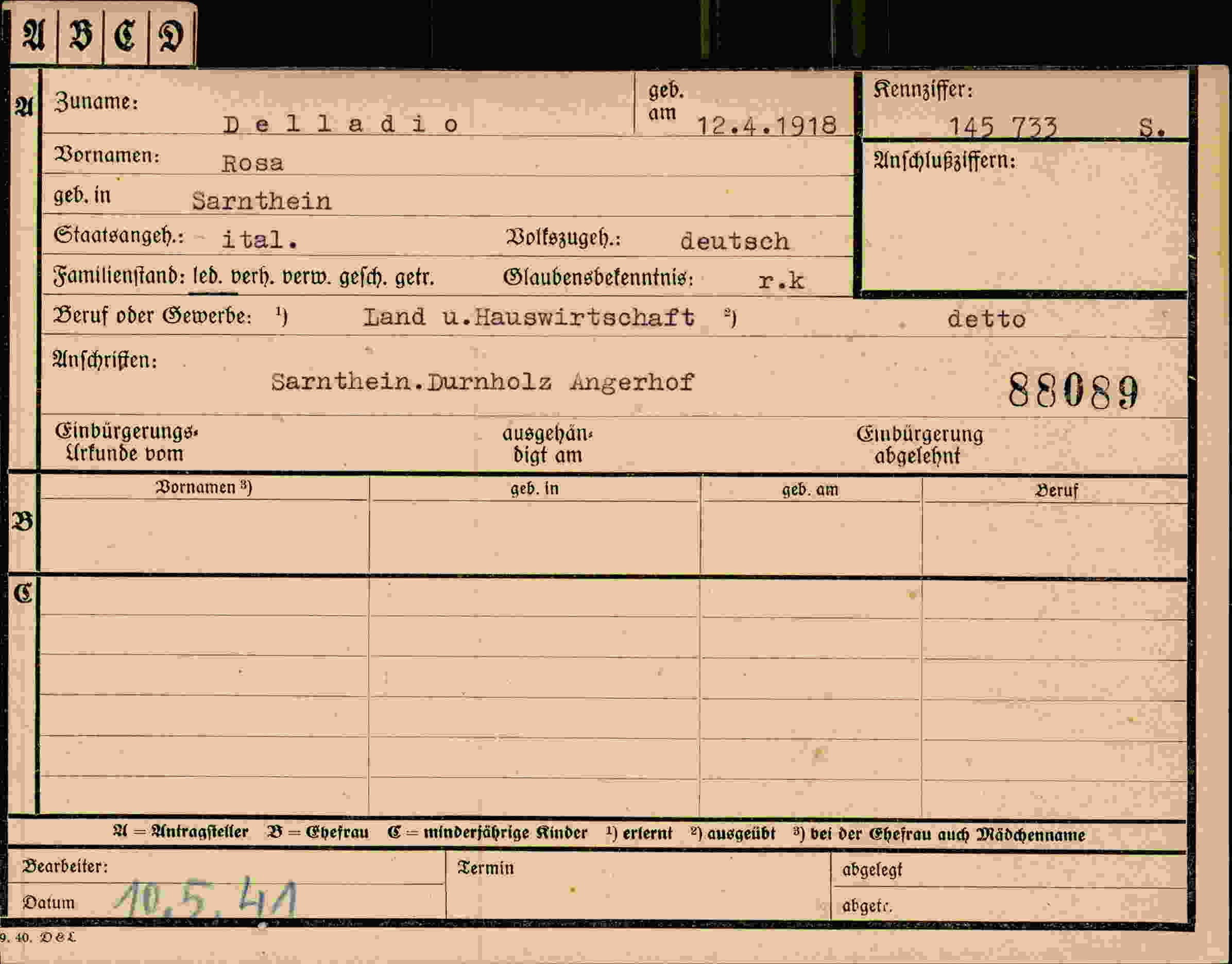Click the 'ausgehändigt am' label
The height and width of the screenshot is (964, 1232).
point(547,444)
